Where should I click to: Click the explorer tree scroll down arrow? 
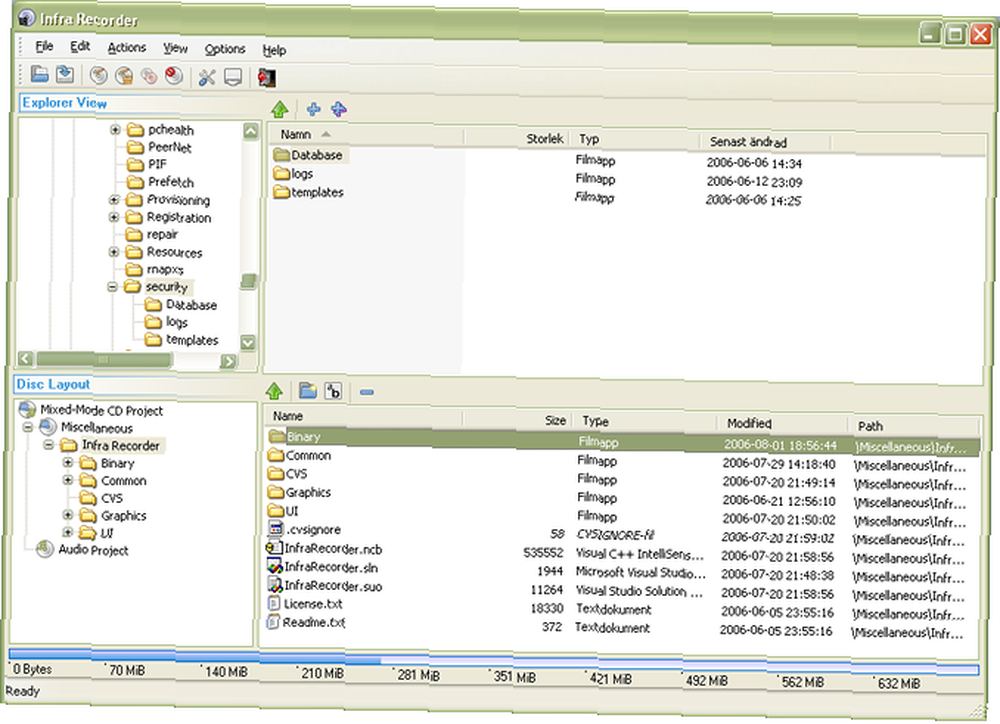pyautogui.click(x=248, y=343)
